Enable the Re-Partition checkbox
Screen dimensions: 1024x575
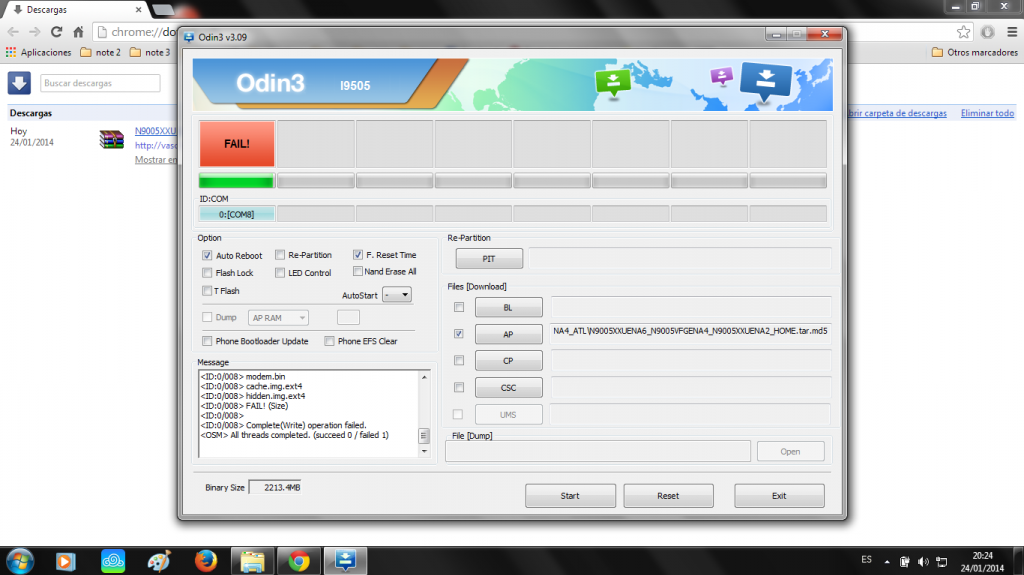point(280,255)
